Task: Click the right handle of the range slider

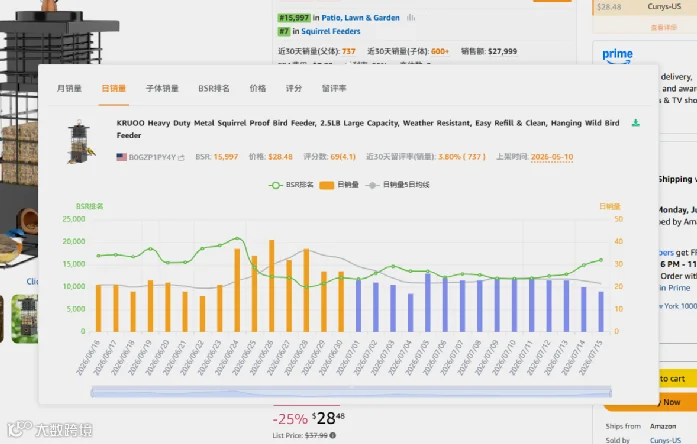Action: pos(610,392)
